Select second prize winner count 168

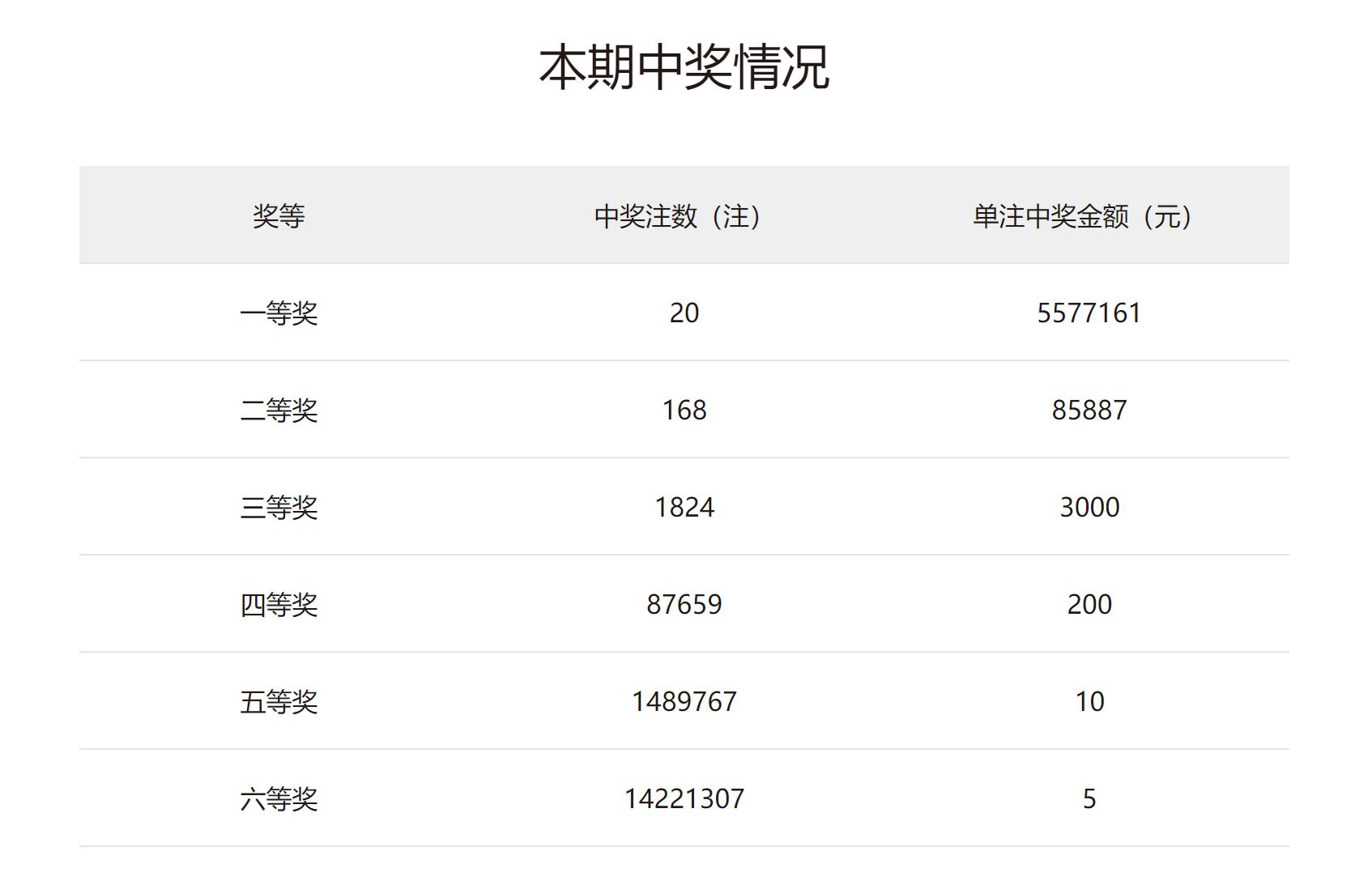[684, 411]
